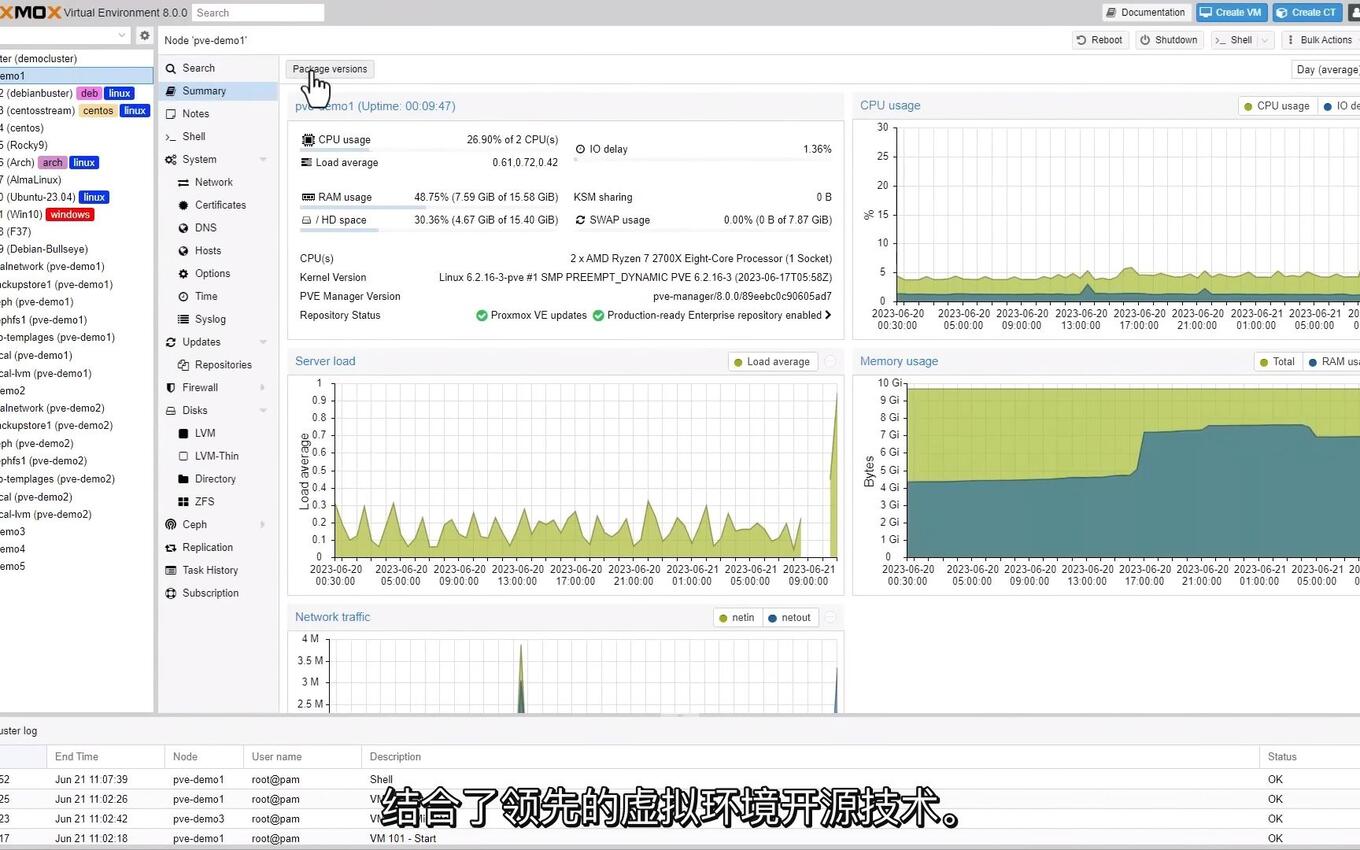Click the DNS globe icon
This screenshot has height=850, width=1360.
pyautogui.click(x=184, y=228)
